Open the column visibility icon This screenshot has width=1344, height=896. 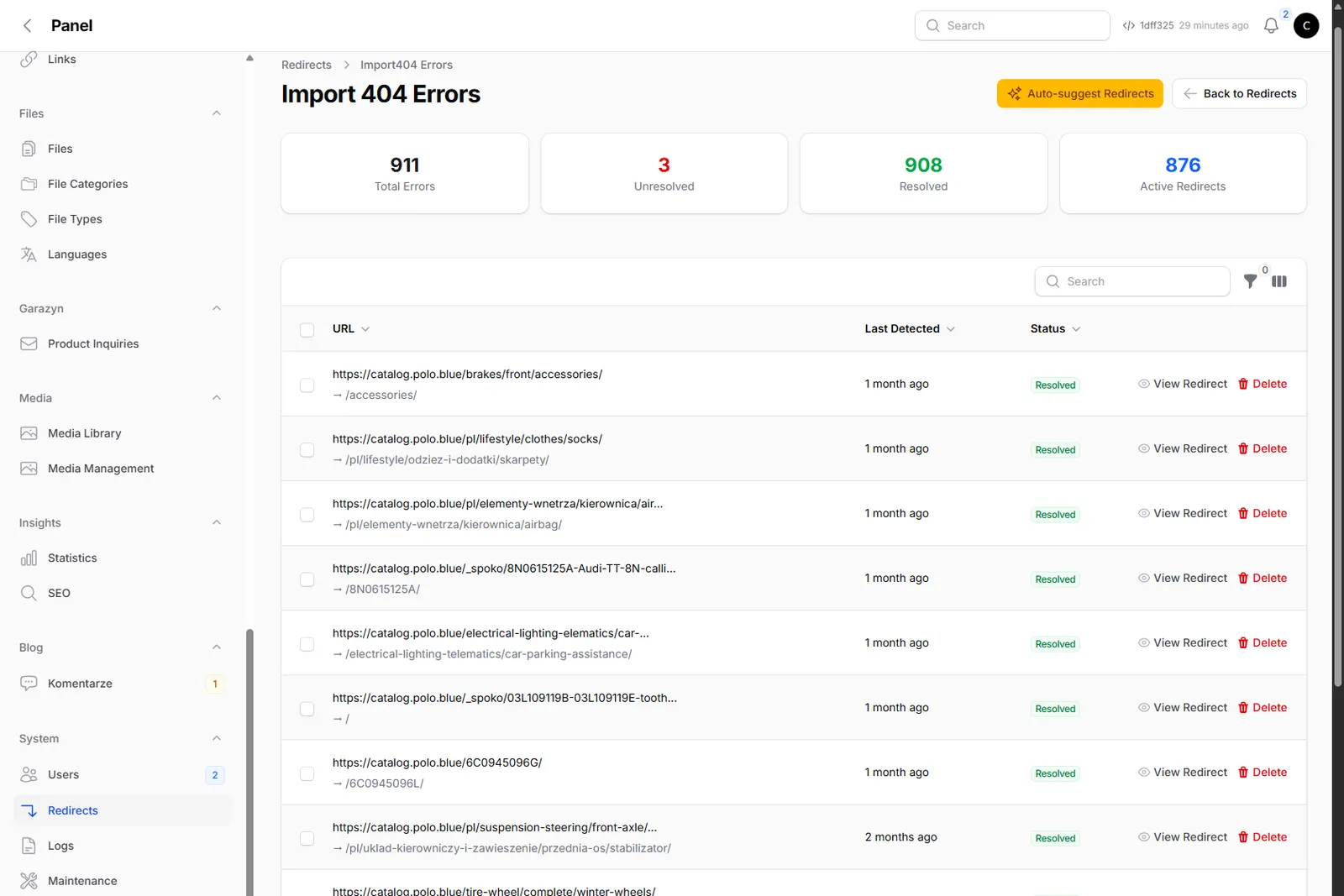pyautogui.click(x=1279, y=281)
